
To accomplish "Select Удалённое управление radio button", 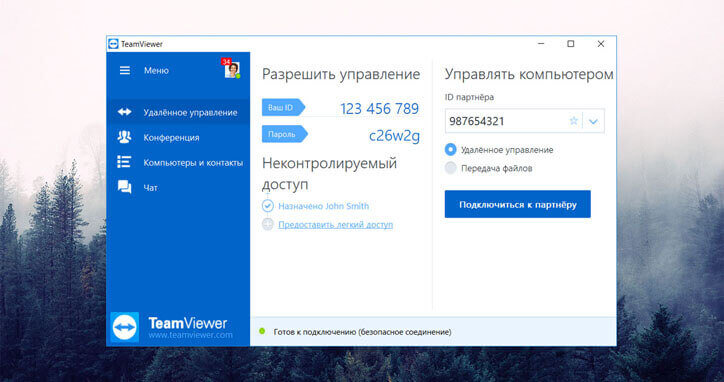I will tap(450, 150).
